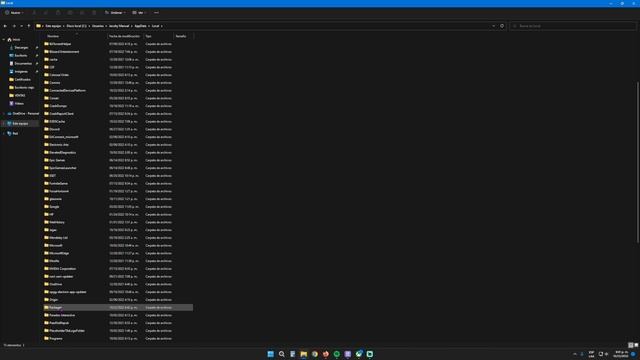Switch to large icons view toggle
Screen dimensions: 640x360
(636, 345)
